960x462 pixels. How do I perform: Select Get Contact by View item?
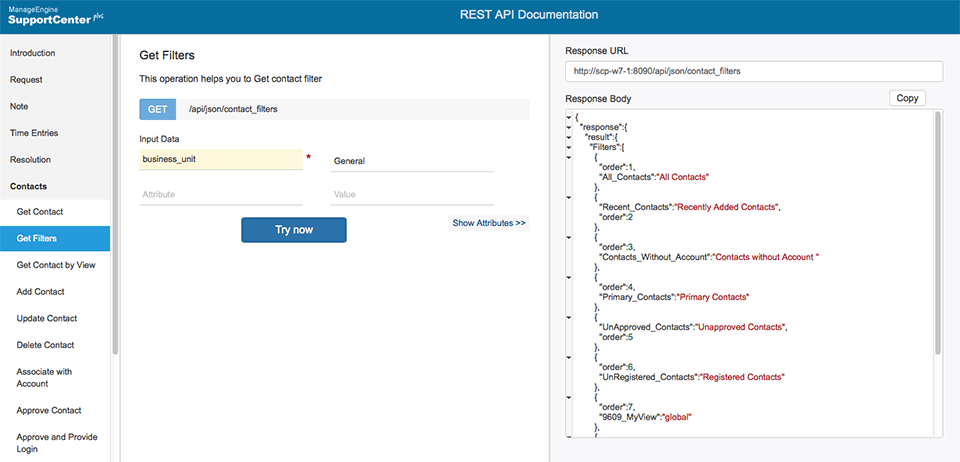click(56, 265)
